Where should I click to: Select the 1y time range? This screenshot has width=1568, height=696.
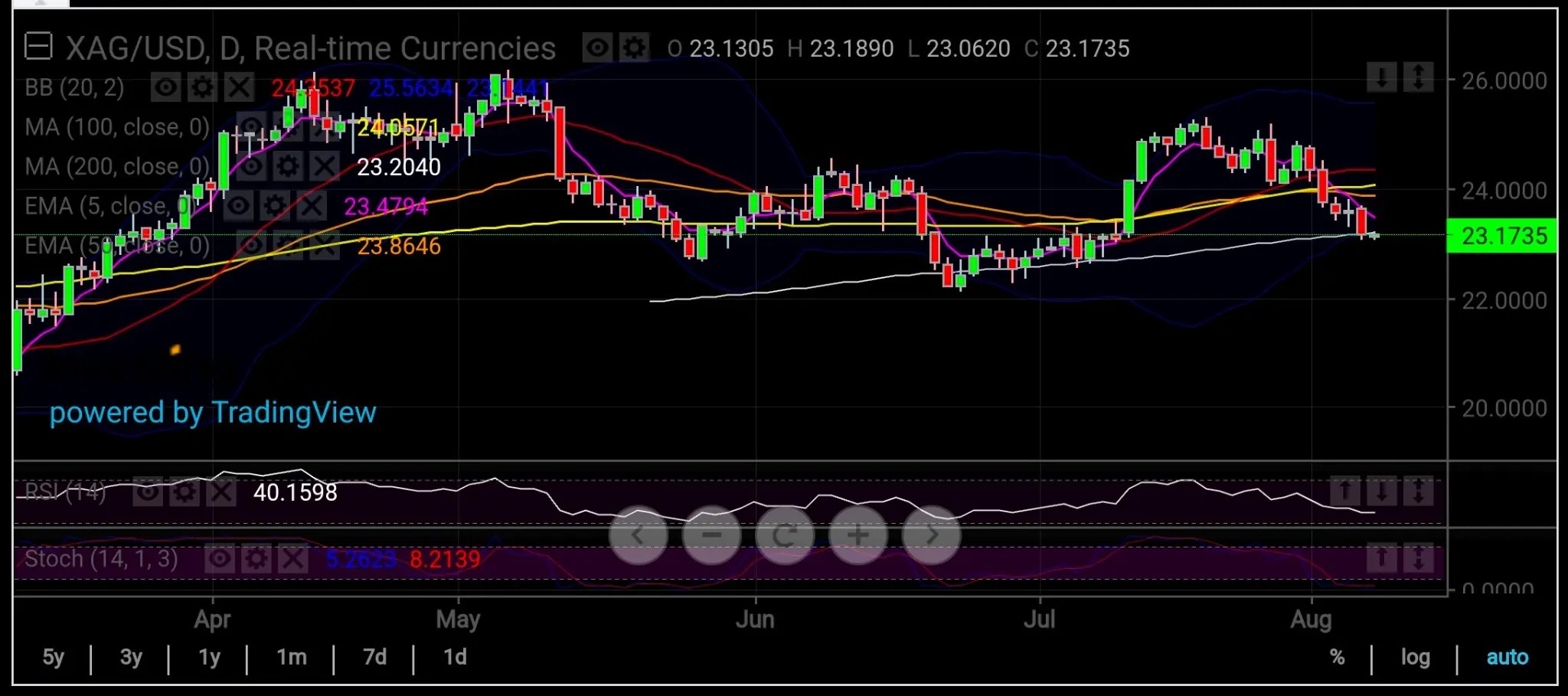(209, 657)
